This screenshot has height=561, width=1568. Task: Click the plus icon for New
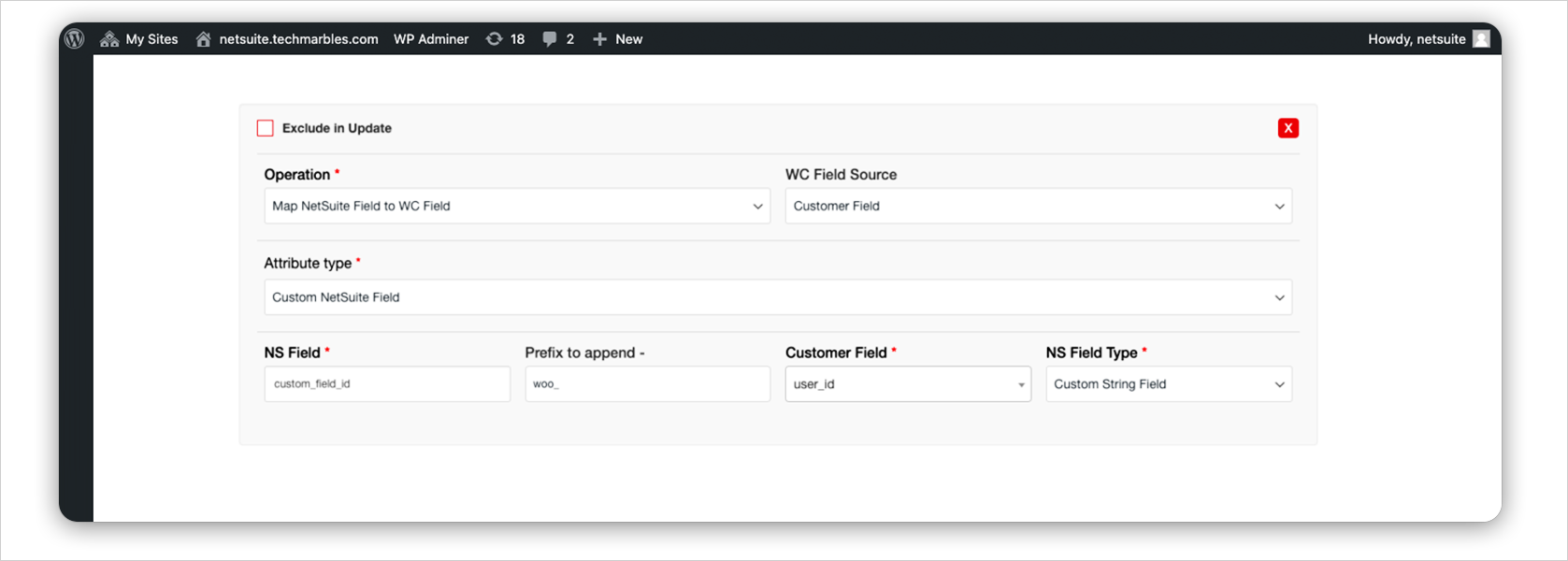(600, 38)
